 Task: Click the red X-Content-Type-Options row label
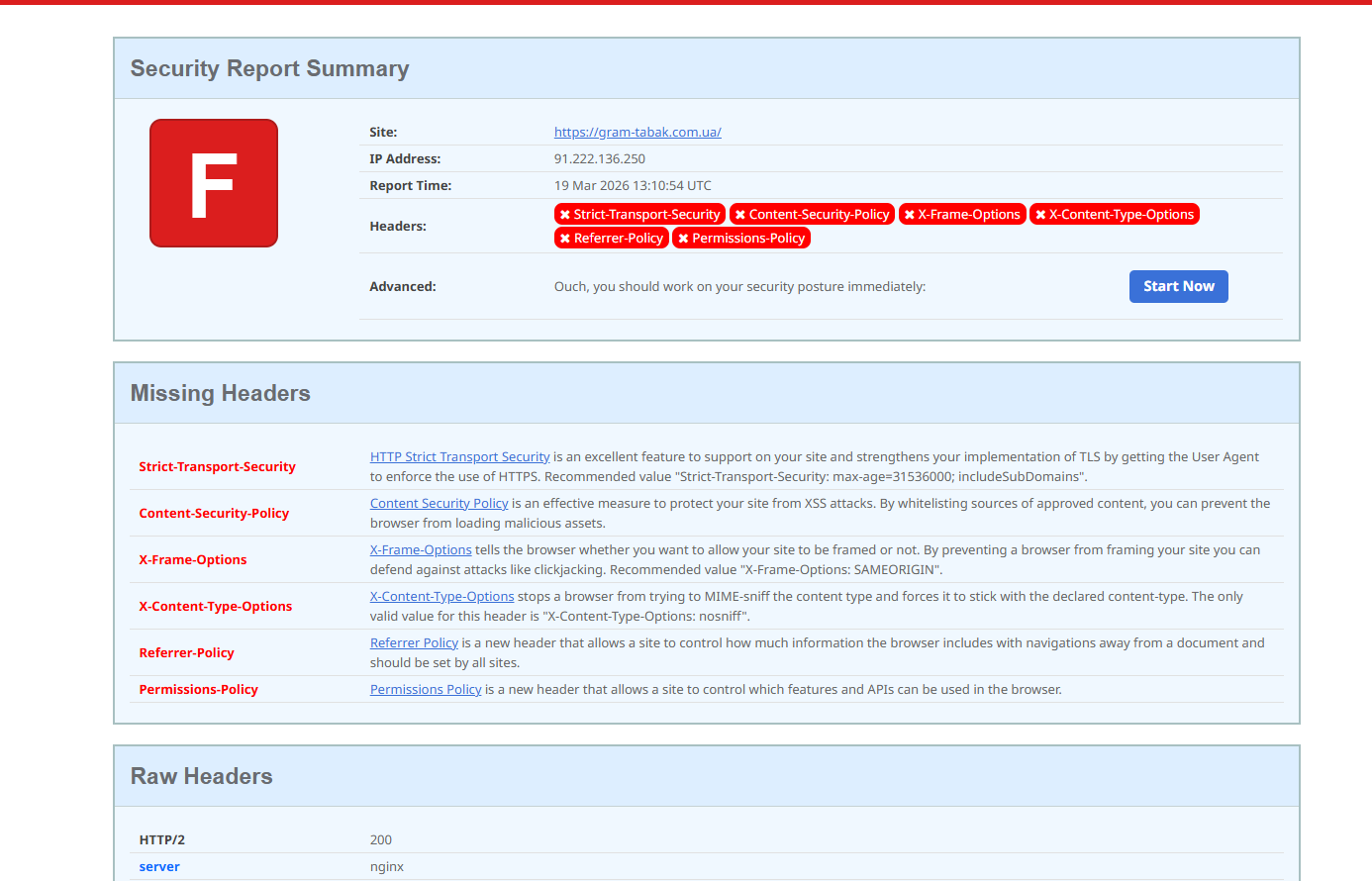(216, 606)
